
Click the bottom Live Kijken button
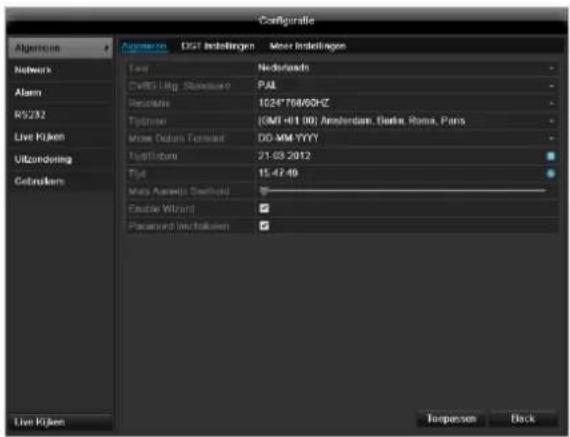point(60,422)
